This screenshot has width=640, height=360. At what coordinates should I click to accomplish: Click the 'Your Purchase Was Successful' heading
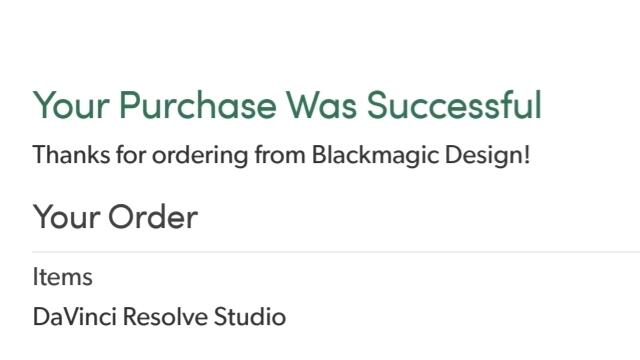287,105
